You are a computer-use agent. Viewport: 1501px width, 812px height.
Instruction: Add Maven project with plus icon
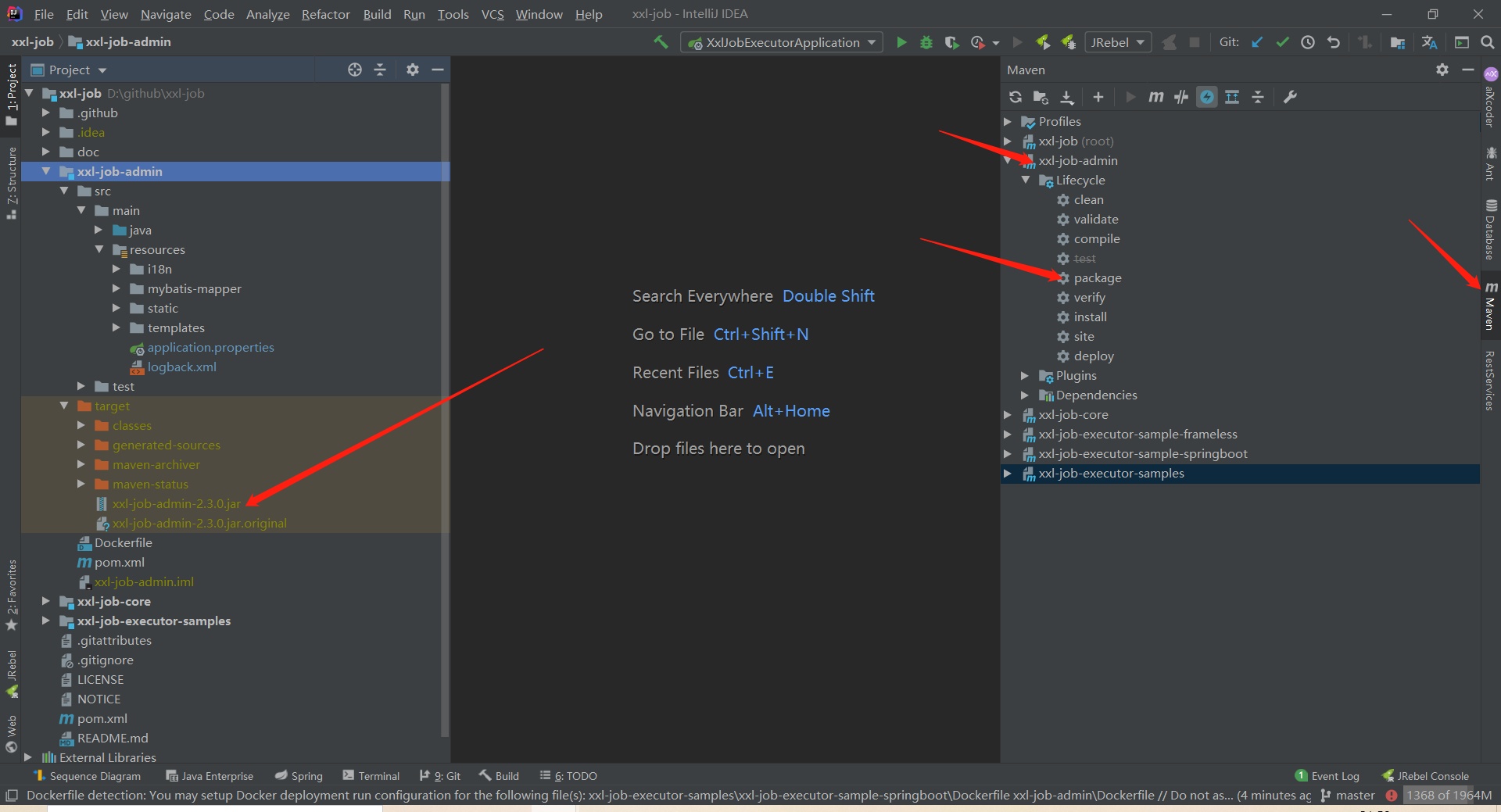1098,97
